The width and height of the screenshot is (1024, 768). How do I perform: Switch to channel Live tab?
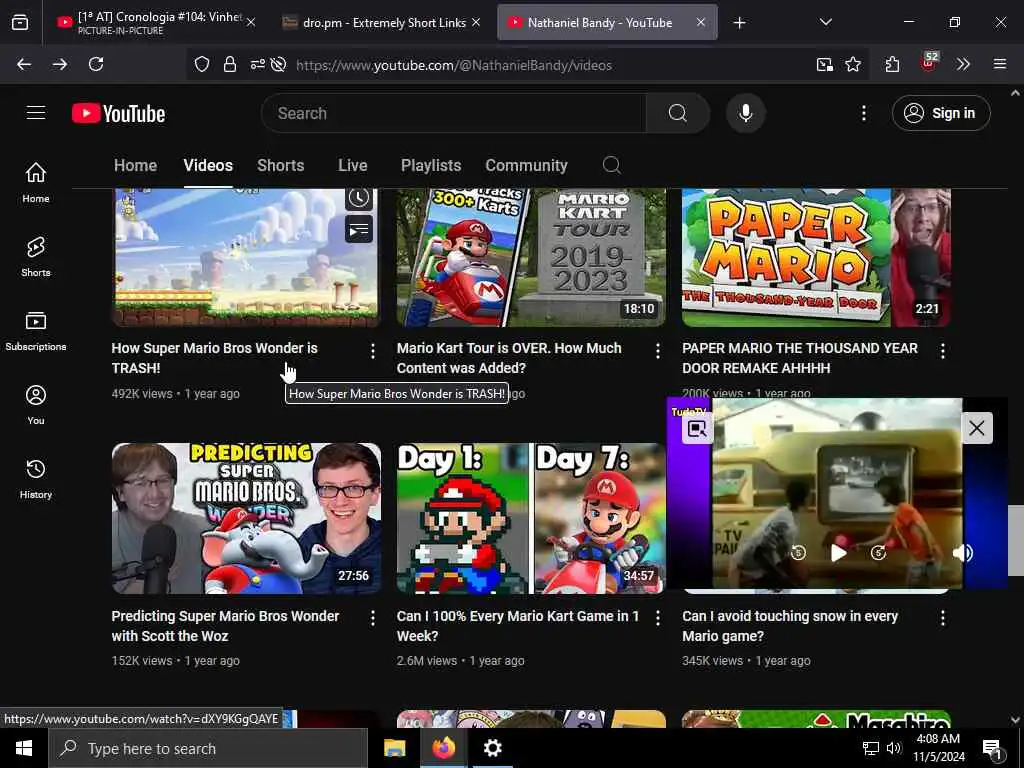point(353,165)
